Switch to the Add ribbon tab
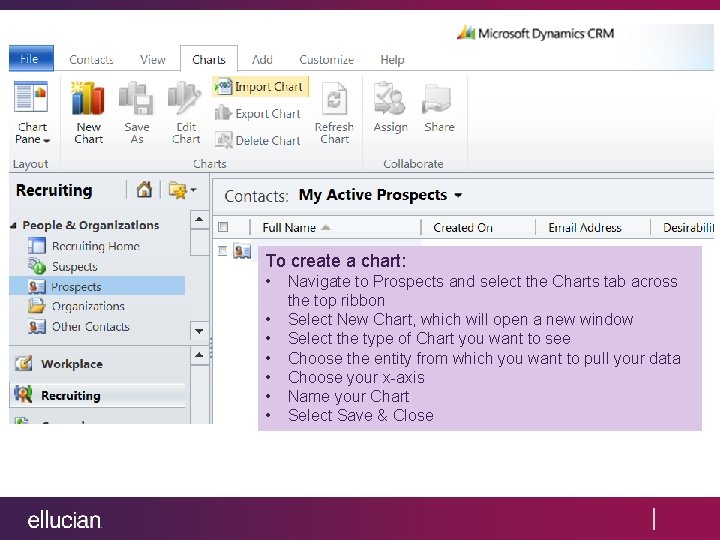The width and height of the screenshot is (720, 540). pyautogui.click(x=262, y=60)
